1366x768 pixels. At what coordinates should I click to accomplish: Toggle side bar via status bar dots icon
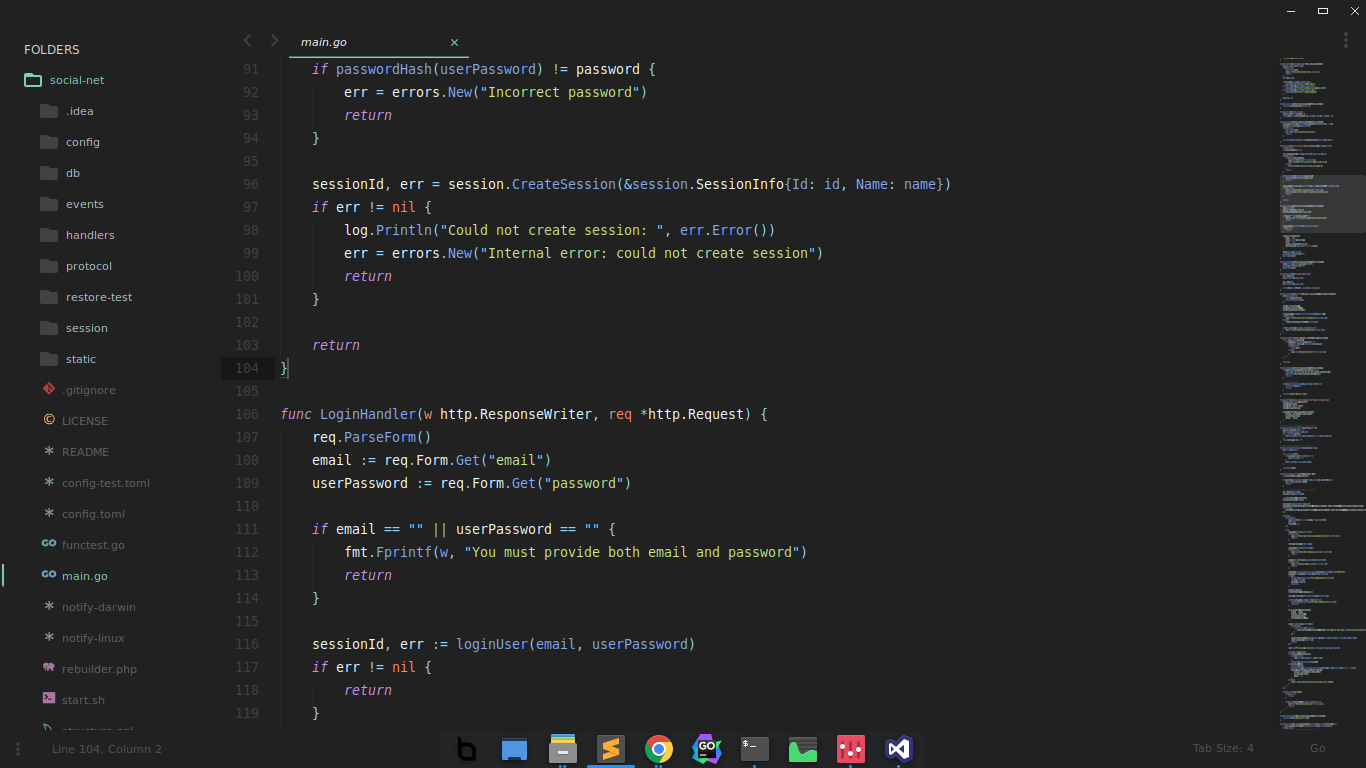click(17, 749)
